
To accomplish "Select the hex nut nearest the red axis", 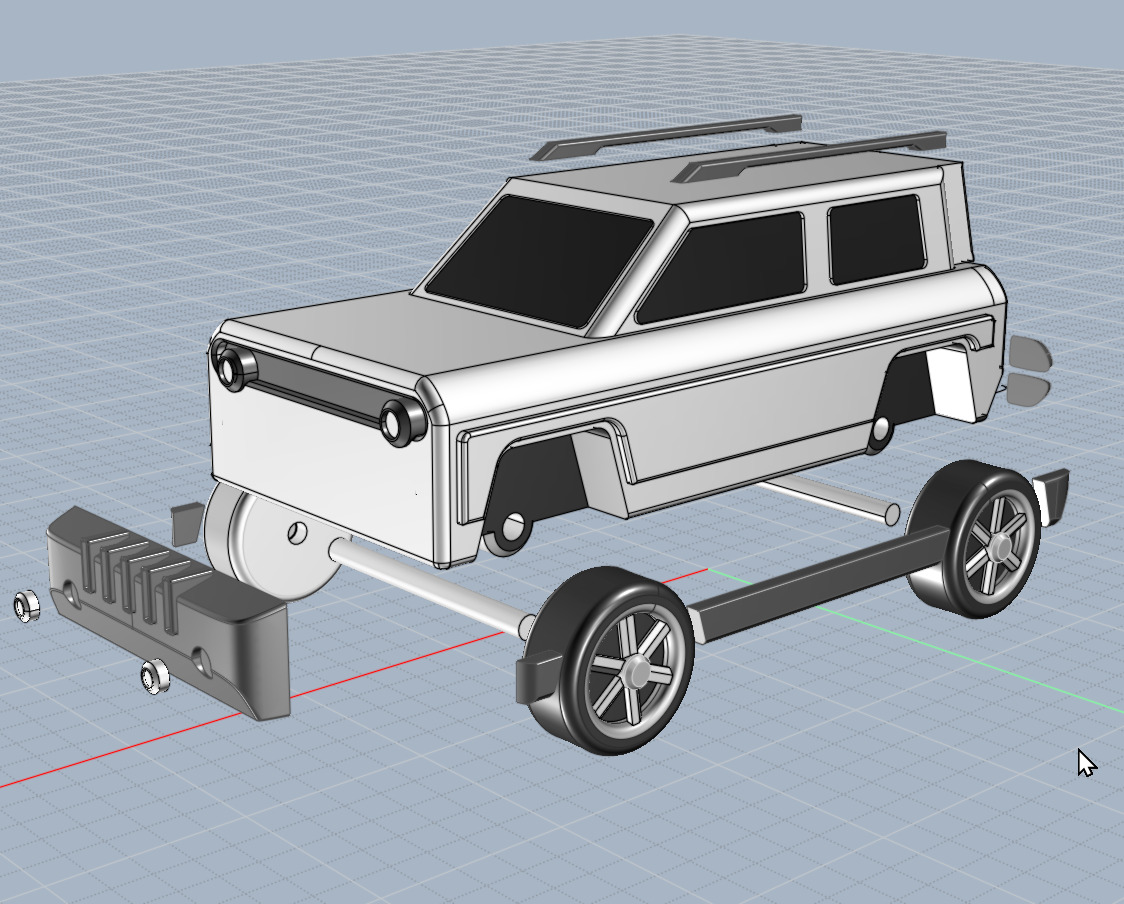I will click(x=154, y=676).
